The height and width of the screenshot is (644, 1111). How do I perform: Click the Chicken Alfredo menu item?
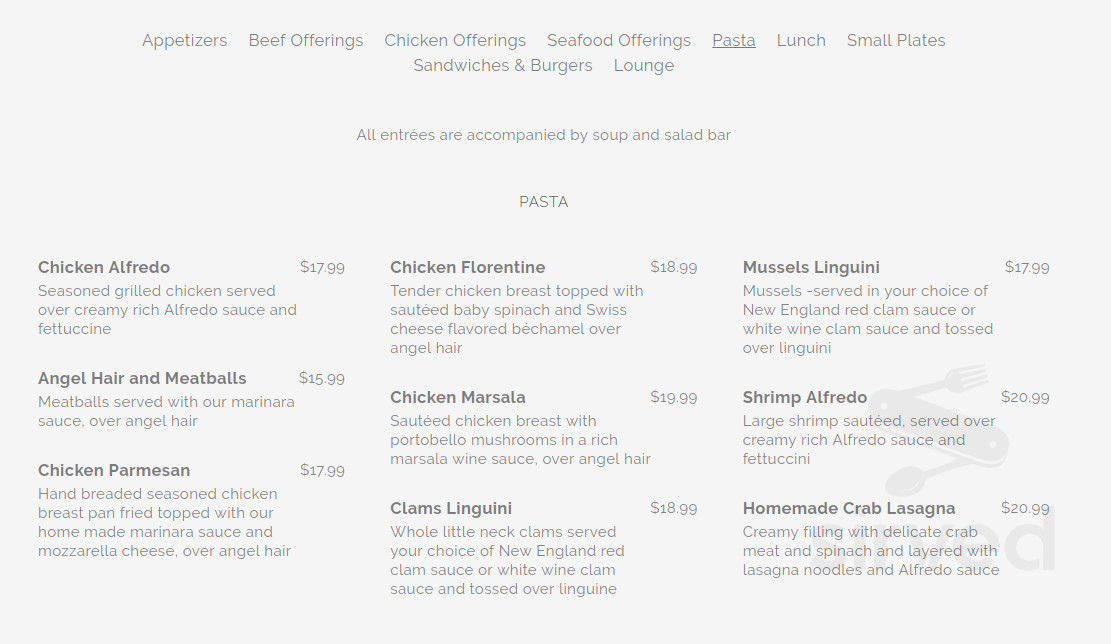click(104, 267)
